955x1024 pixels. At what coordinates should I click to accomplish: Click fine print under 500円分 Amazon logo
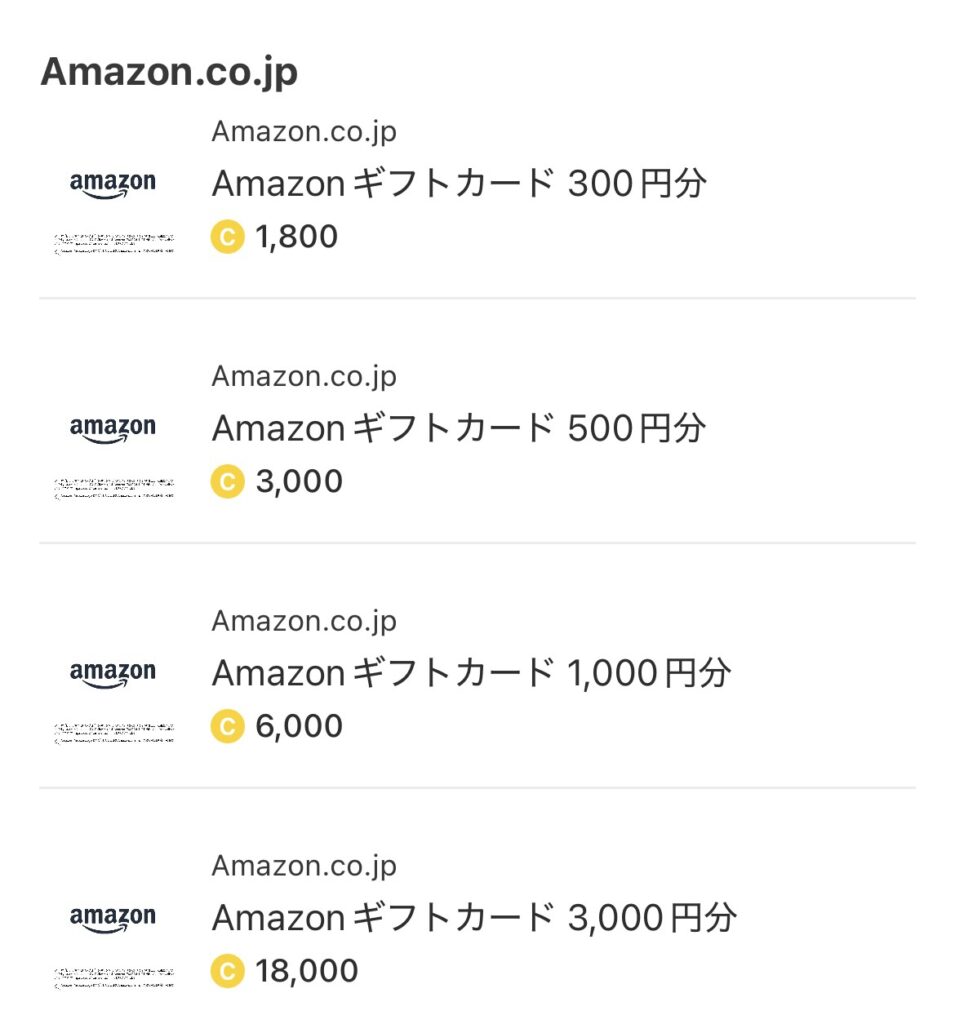[113, 487]
